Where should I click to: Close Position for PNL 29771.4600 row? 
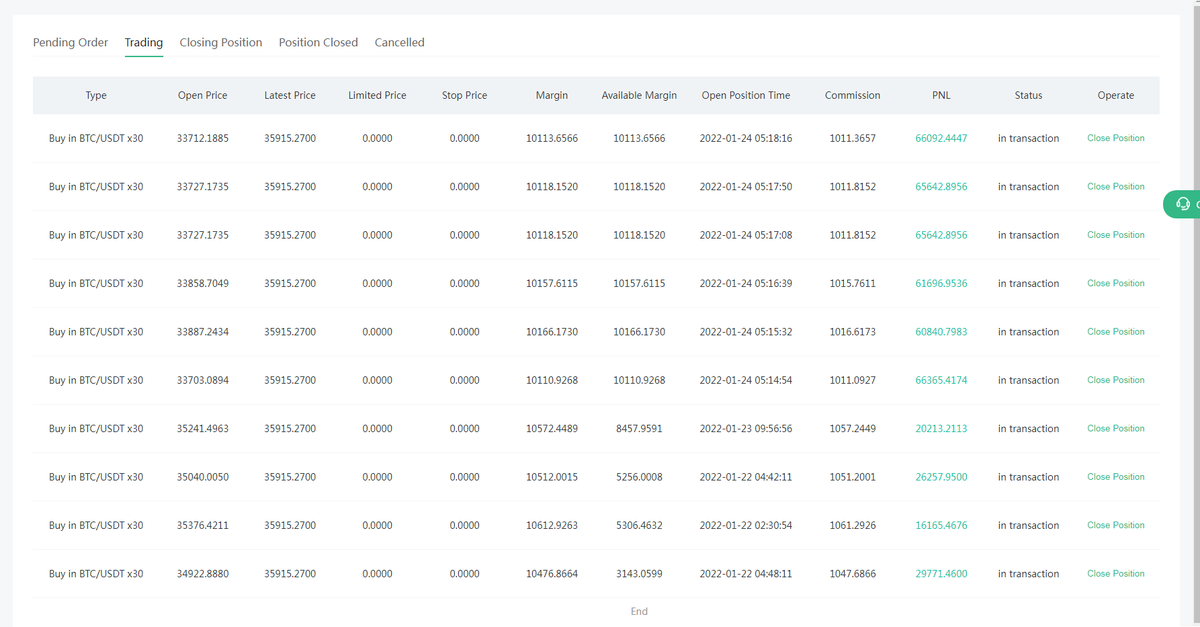click(x=1116, y=574)
